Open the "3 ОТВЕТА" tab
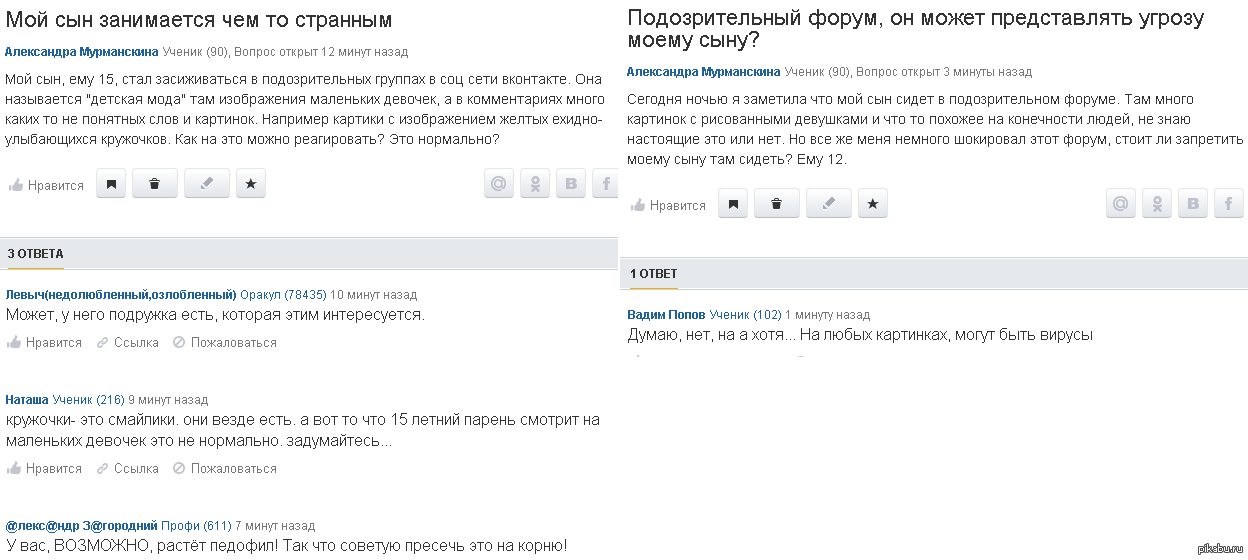This screenshot has height=560, width=1248. coord(35,254)
